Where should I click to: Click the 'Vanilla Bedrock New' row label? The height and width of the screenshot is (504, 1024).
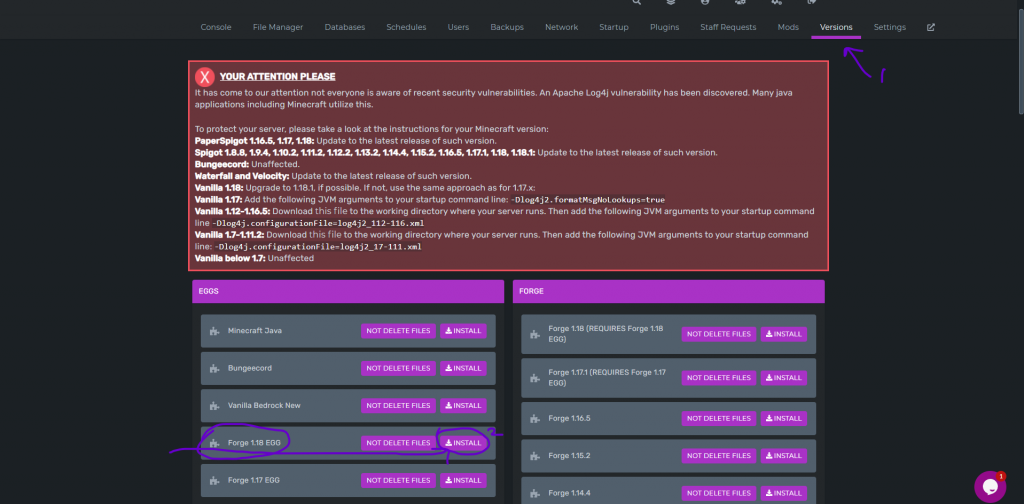click(264, 405)
